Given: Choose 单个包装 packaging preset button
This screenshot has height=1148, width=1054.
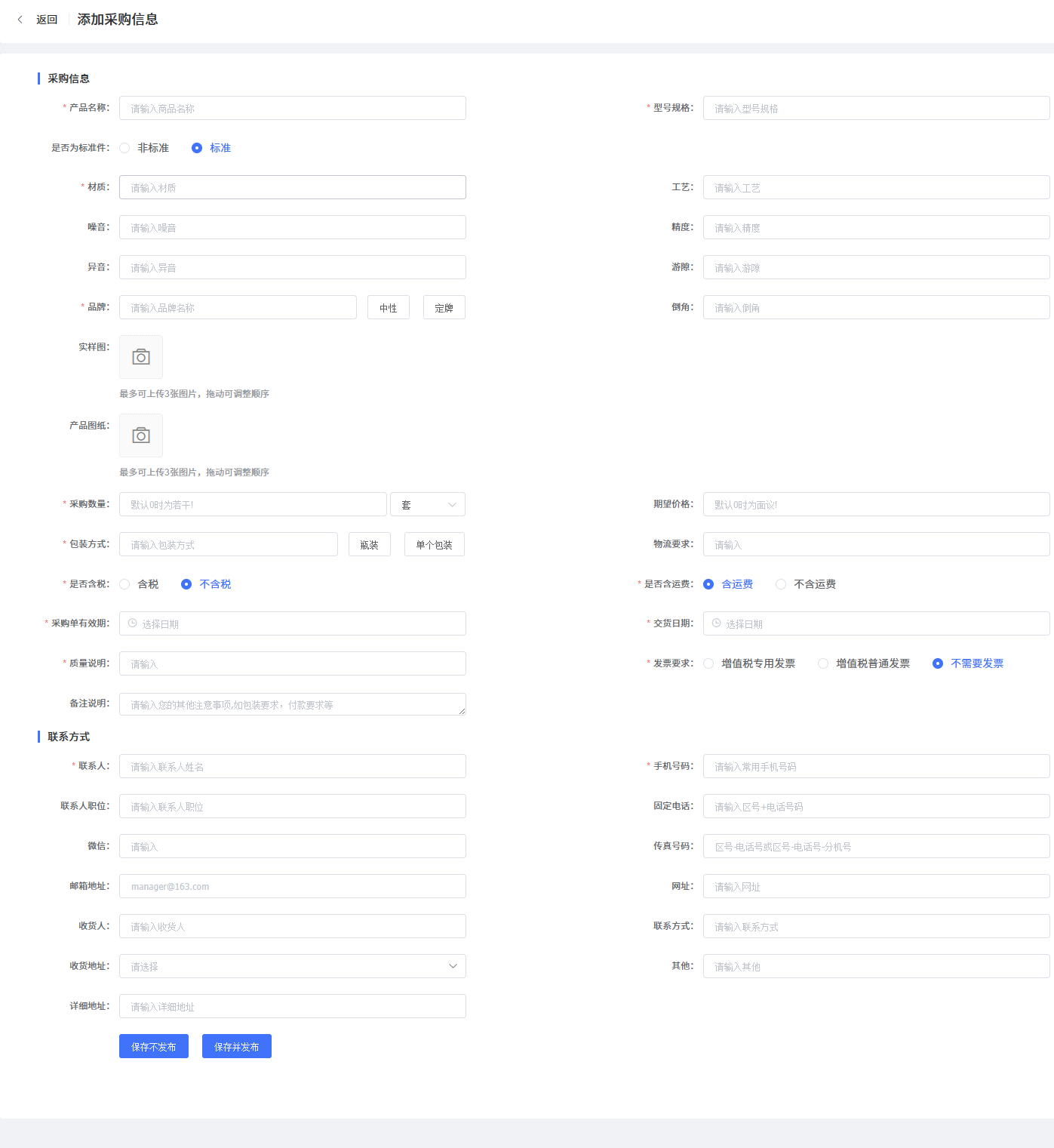Looking at the screenshot, I should pos(435,545).
